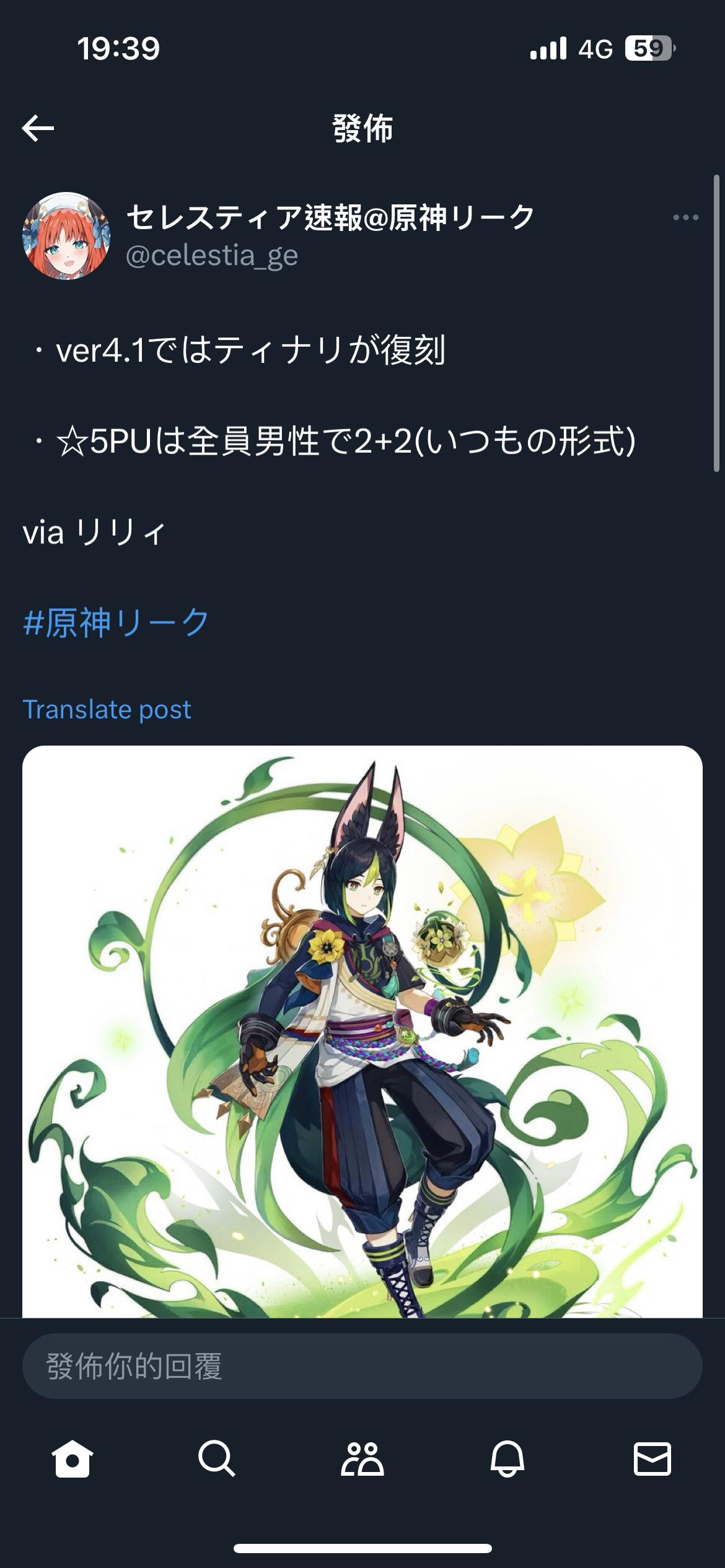Viewport: 725px width, 1568px height.
Task: Tap the home indicator bar at bottom
Action: point(362,1548)
